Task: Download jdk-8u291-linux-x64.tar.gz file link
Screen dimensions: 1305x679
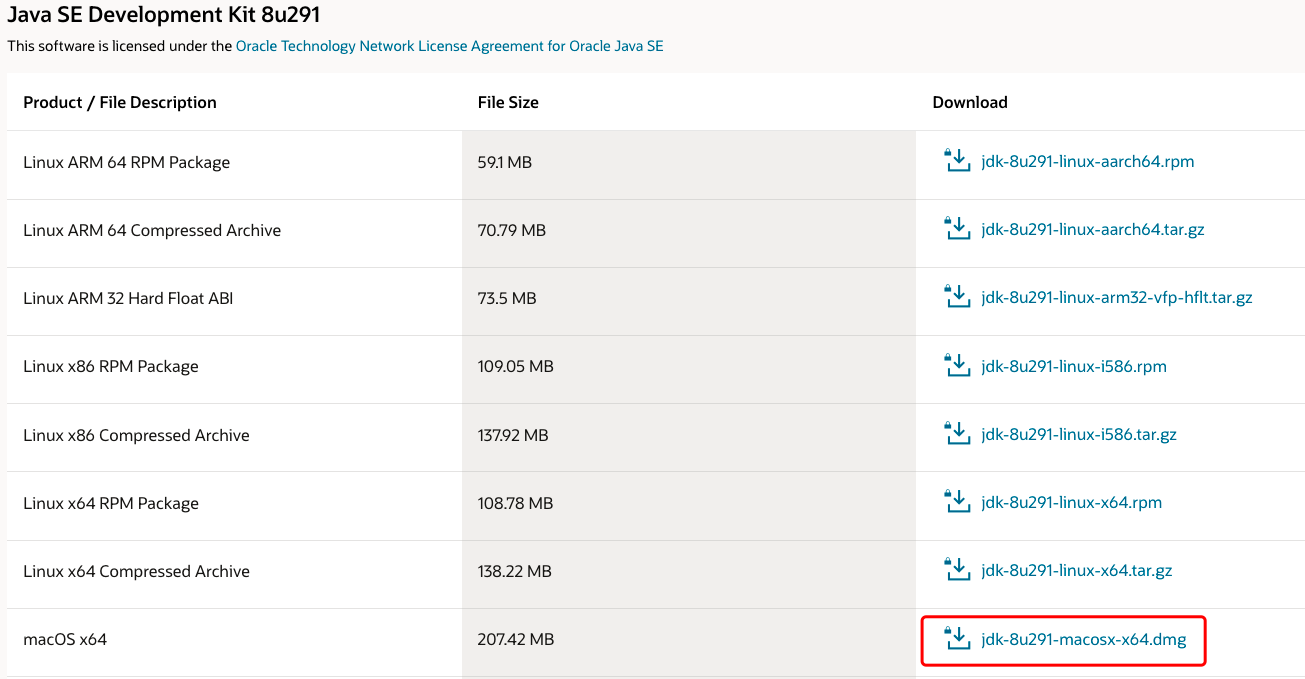Action: 1077,570
